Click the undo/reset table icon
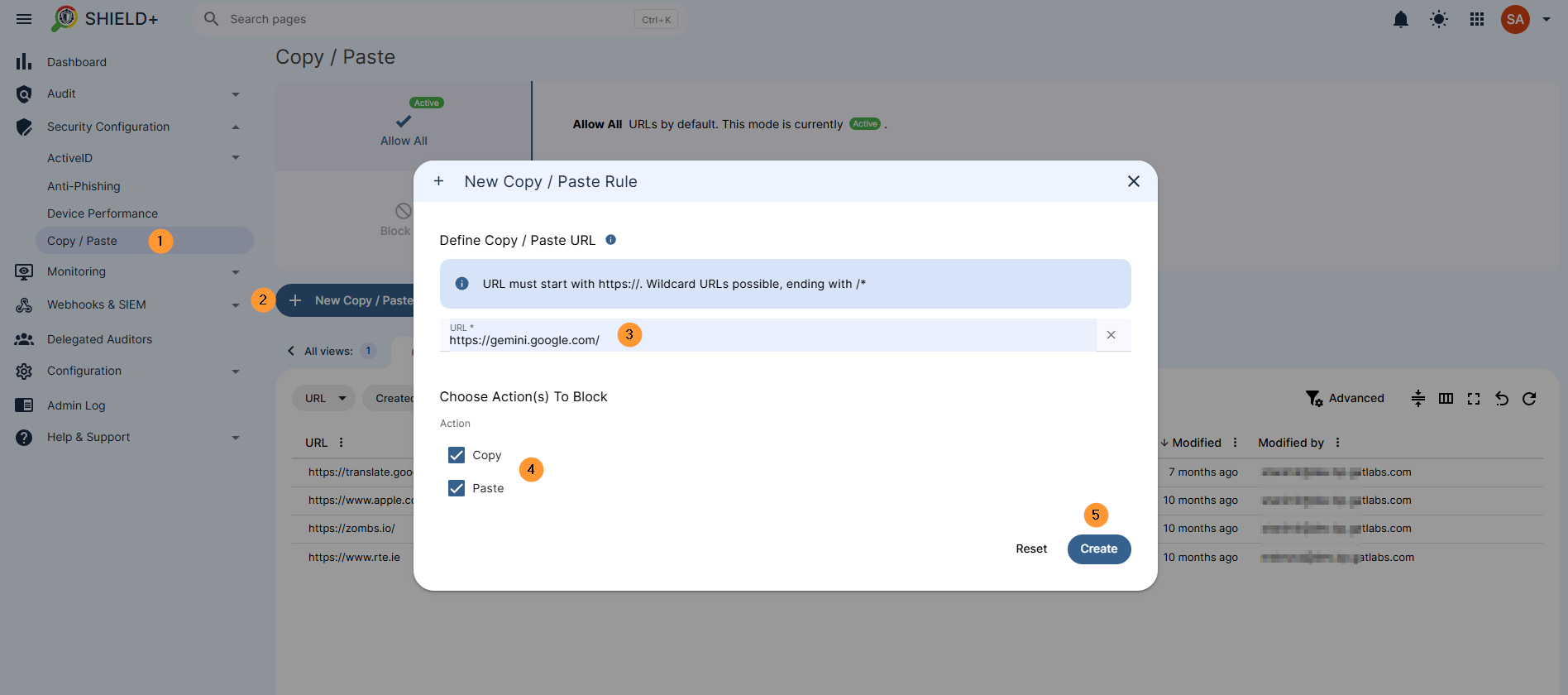 pos(1502,399)
